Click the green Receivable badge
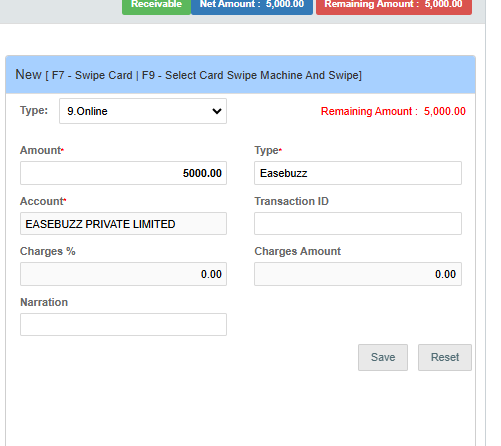The height and width of the screenshot is (446, 501). 156,5
